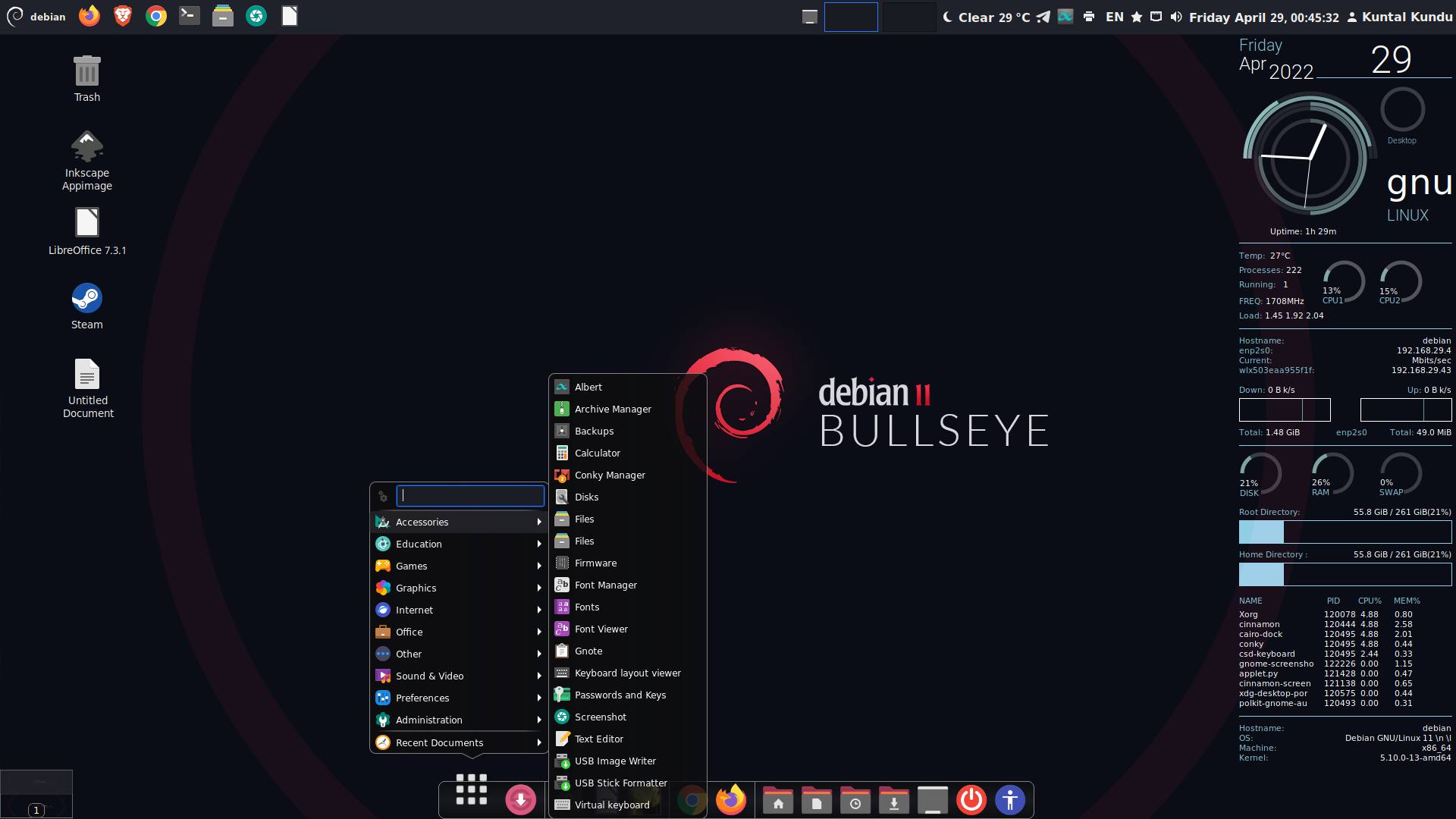Click the Telegram tray icon
This screenshot has width=1456, height=819.
[x=1043, y=17]
